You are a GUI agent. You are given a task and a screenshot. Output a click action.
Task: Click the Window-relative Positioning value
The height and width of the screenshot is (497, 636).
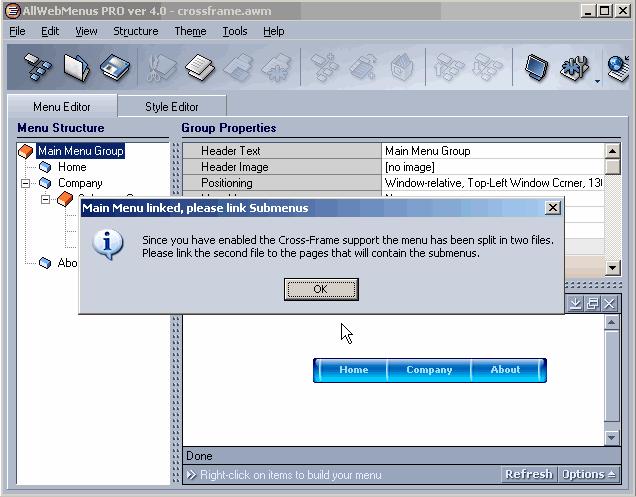click(493, 183)
